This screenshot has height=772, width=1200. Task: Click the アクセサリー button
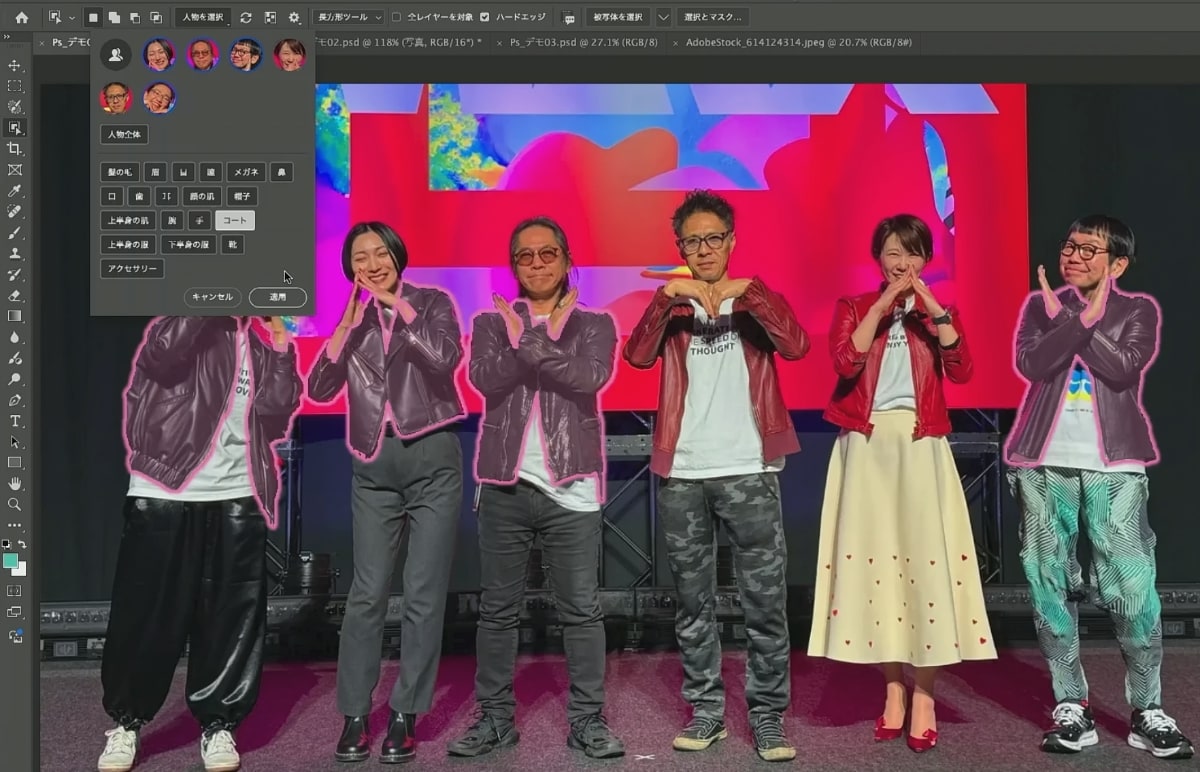click(132, 268)
